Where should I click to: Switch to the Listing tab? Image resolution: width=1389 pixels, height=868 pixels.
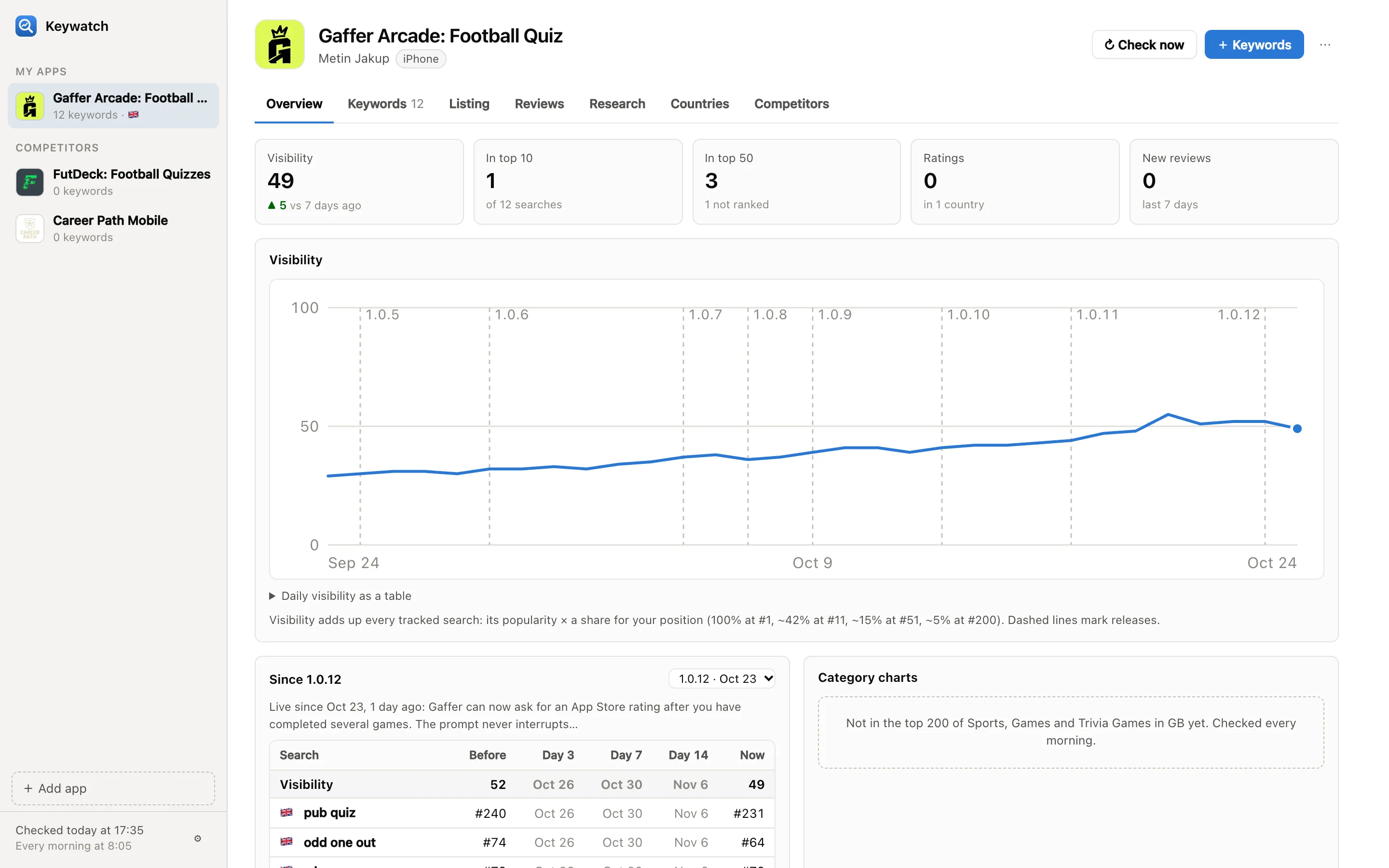coord(469,104)
